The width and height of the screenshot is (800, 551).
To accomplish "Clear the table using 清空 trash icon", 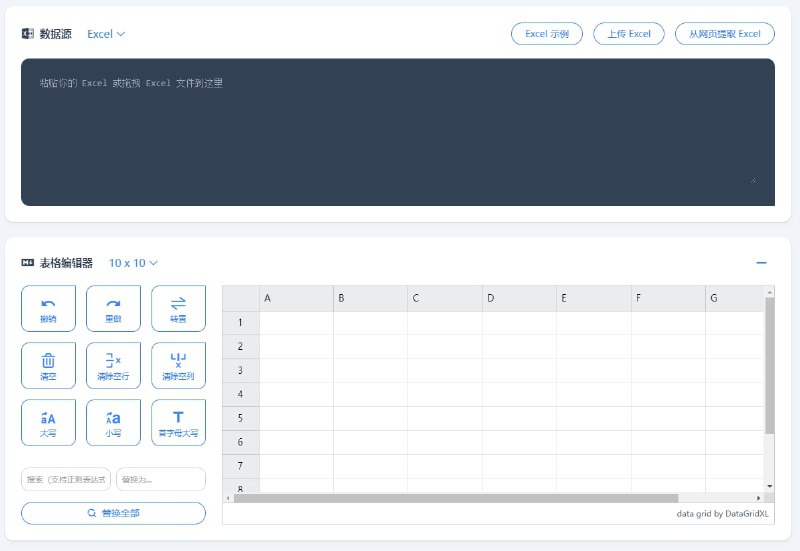I will [48, 365].
